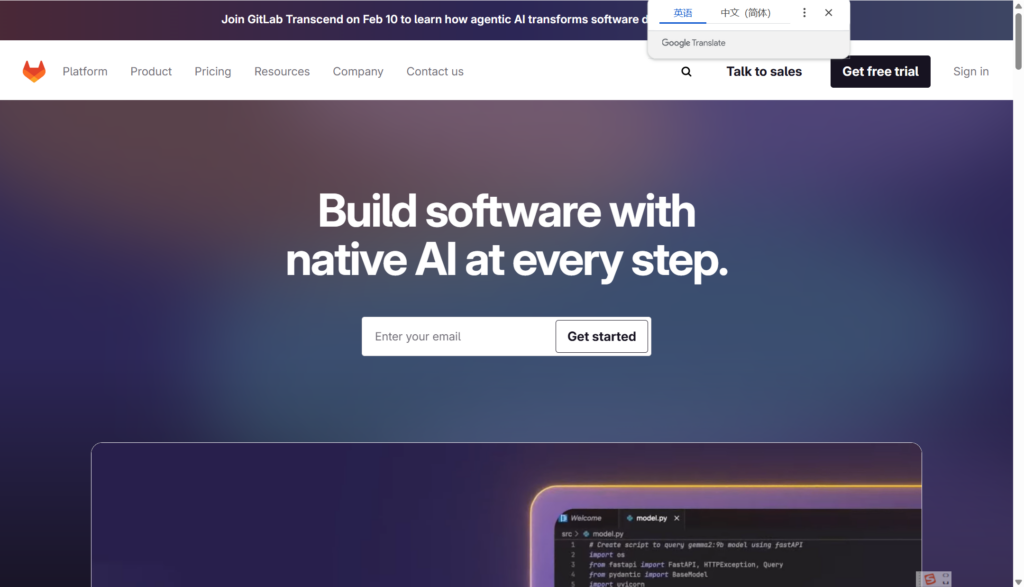Click the 'Build software with' hero heading
Screen dimensions: 1024x587
[506, 211]
